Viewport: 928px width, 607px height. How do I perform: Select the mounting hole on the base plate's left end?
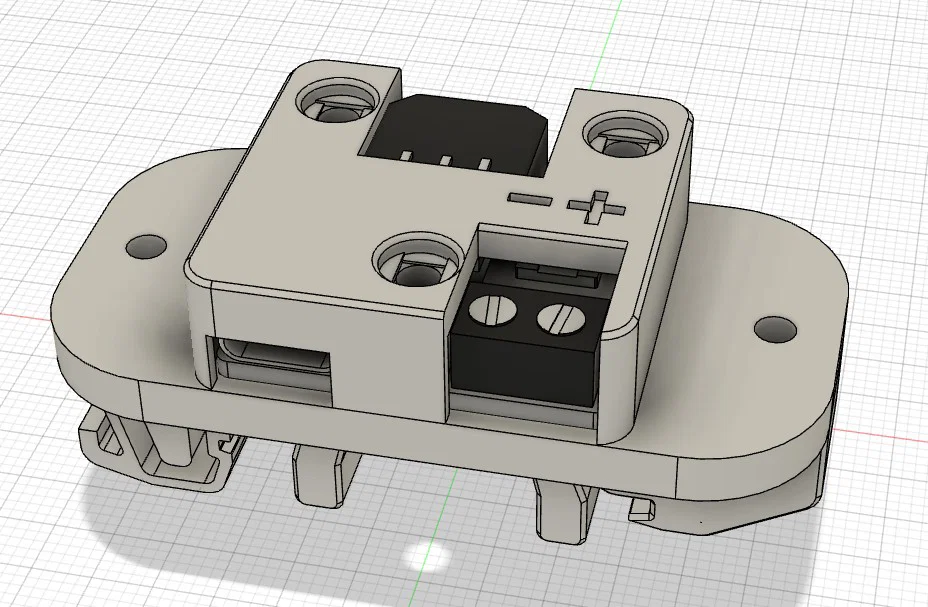click(x=146, y=247)
